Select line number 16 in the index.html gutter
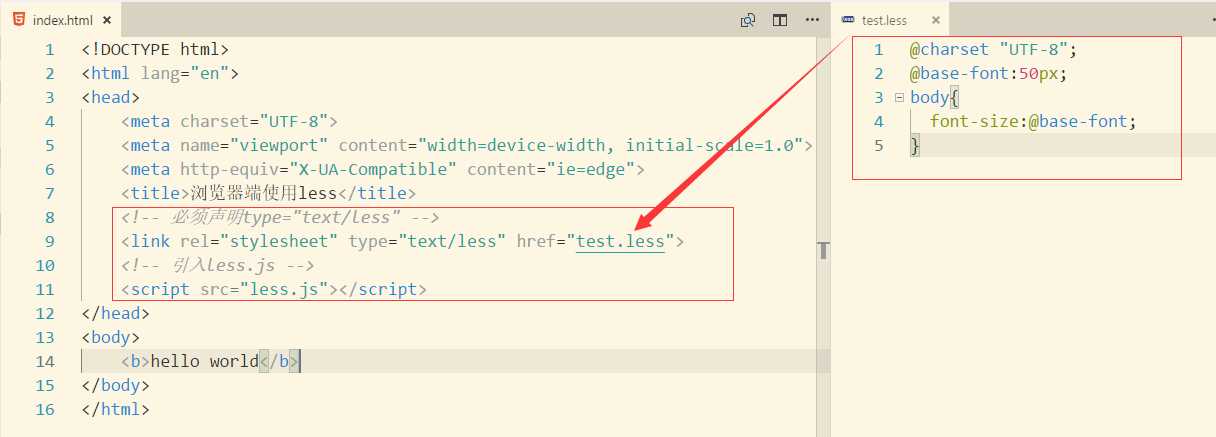Viewport: 1216px width, 437px height. click(x=45, y=409)
